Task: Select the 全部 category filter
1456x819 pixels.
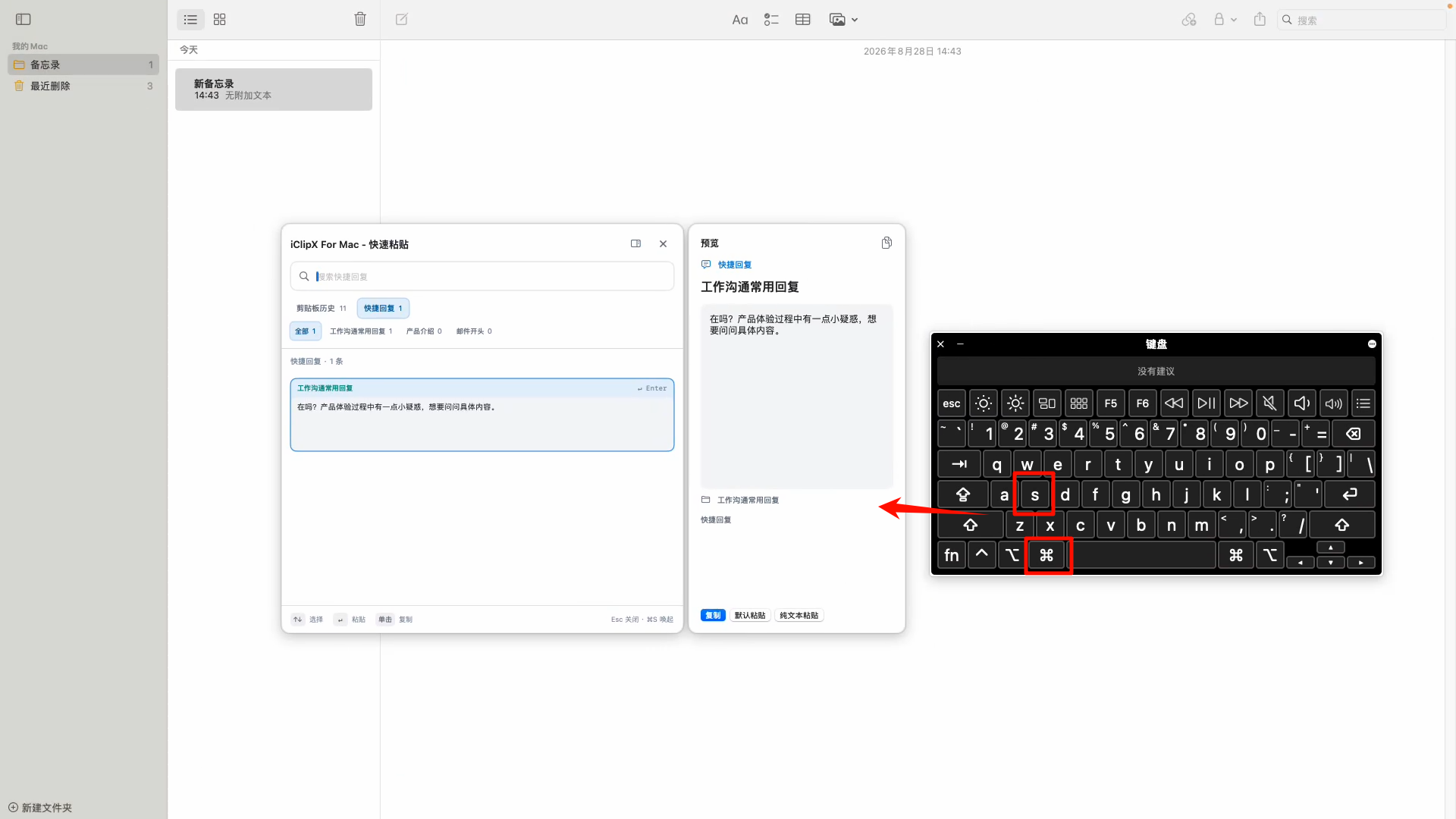Action: tap(306, 331)
